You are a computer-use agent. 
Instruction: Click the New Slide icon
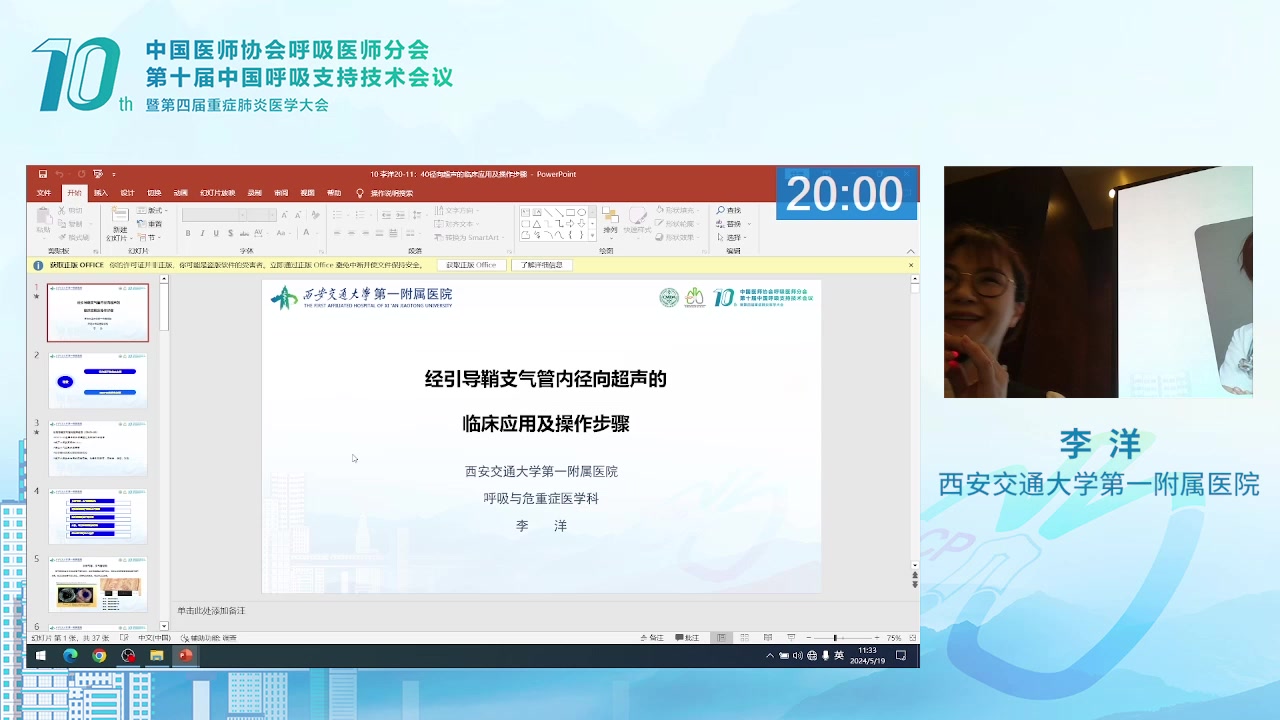(x=120, y=216)
